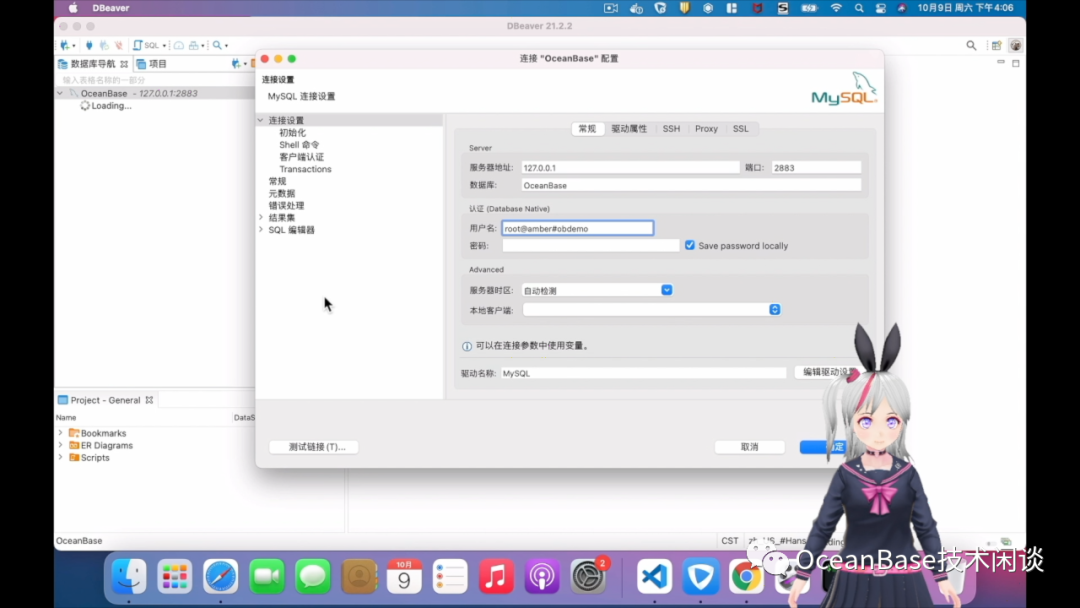The width and height of the screenshot is (1080, 608).
Task: Open the local client dropdown
Action: (x=774, y=310)
